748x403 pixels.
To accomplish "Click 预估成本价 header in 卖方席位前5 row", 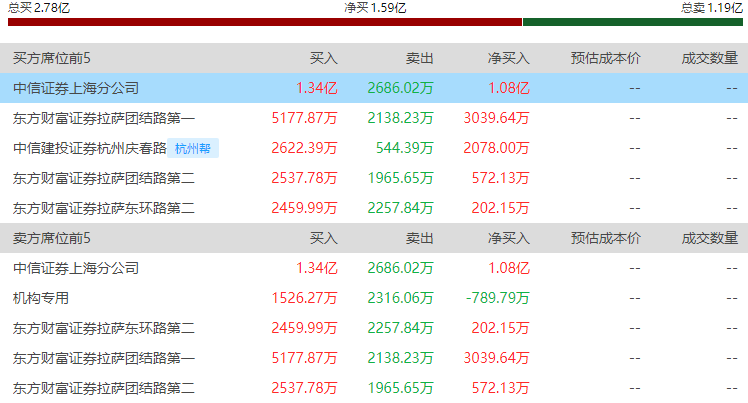I will pyautogui.click(x=605, y=238).
